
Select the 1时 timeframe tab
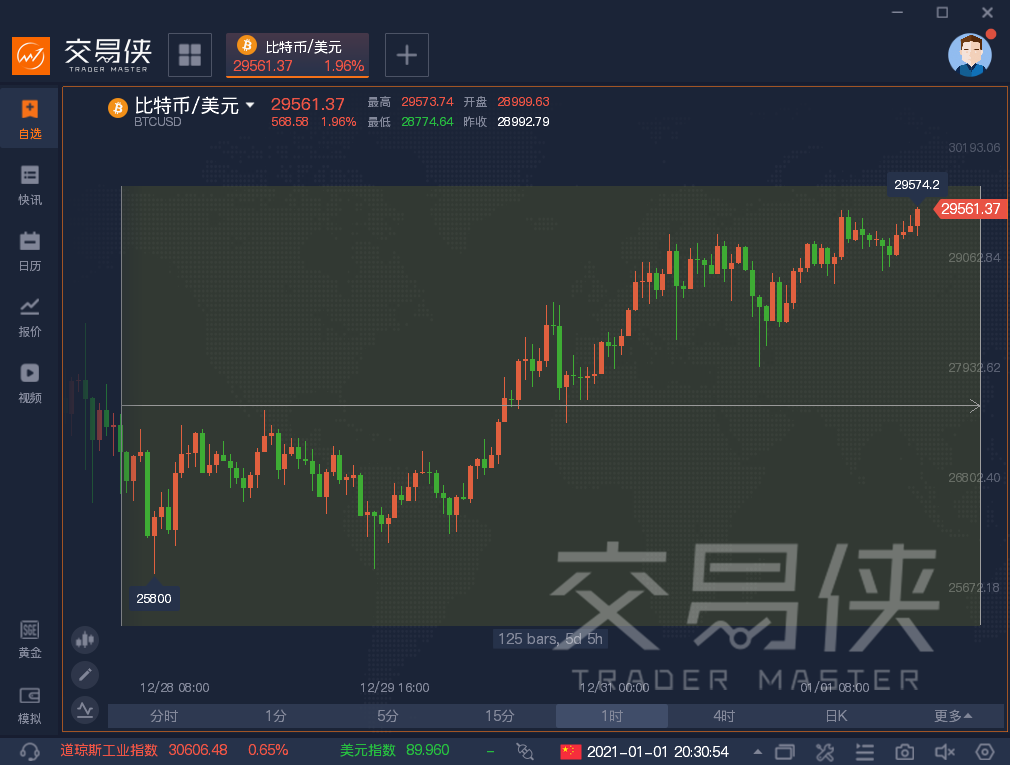tap(612, 716)
